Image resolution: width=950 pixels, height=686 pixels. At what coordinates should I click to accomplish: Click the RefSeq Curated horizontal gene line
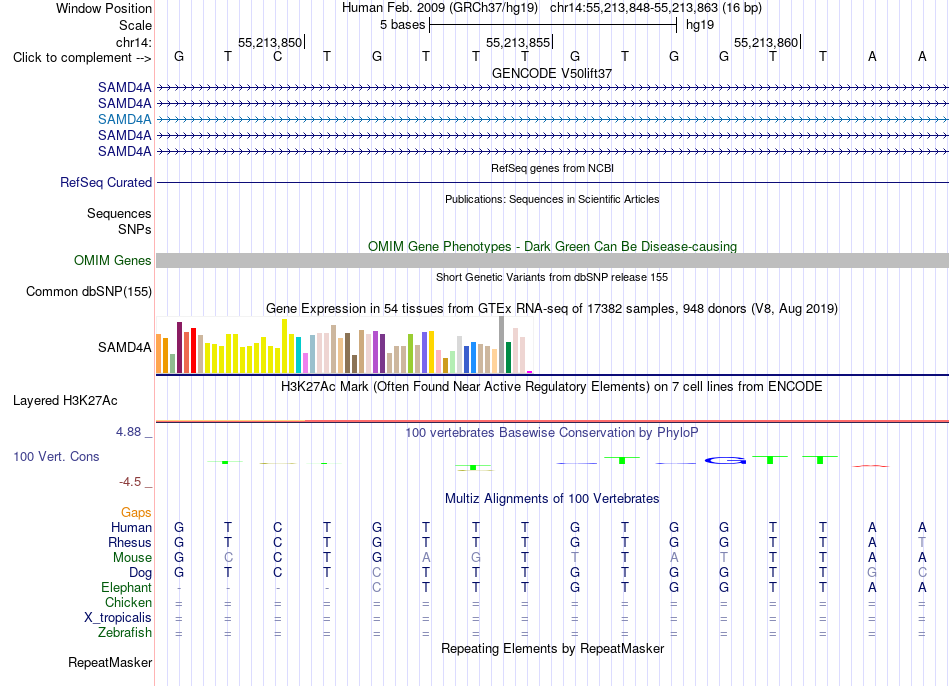tap(552, 182)
